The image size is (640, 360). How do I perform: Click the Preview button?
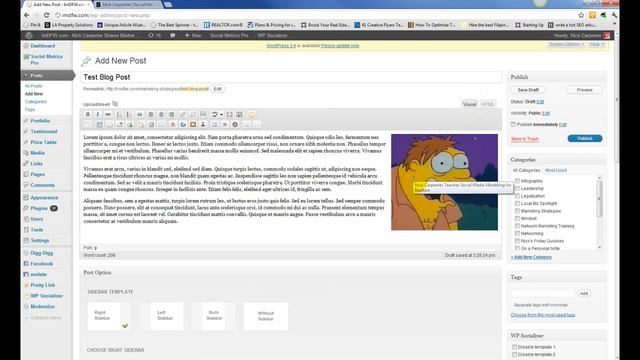[x=584, y=90]
